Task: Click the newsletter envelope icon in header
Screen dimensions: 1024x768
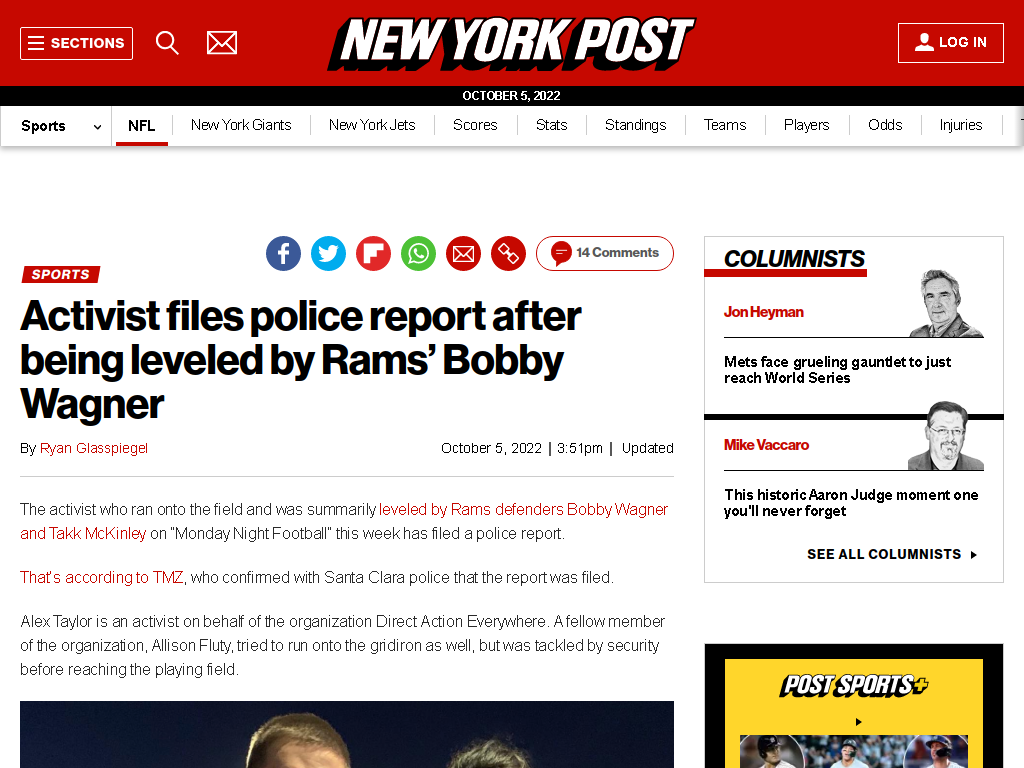Action: click(x=222, y=43)
